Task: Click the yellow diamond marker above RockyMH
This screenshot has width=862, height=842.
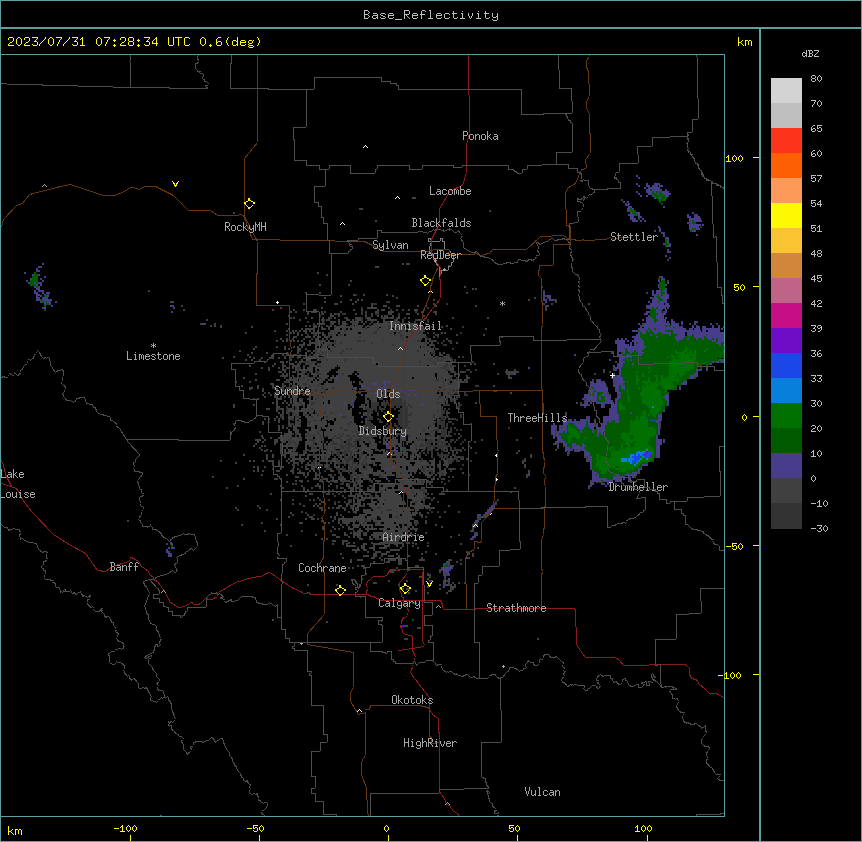Action: (x=250, y=204)
